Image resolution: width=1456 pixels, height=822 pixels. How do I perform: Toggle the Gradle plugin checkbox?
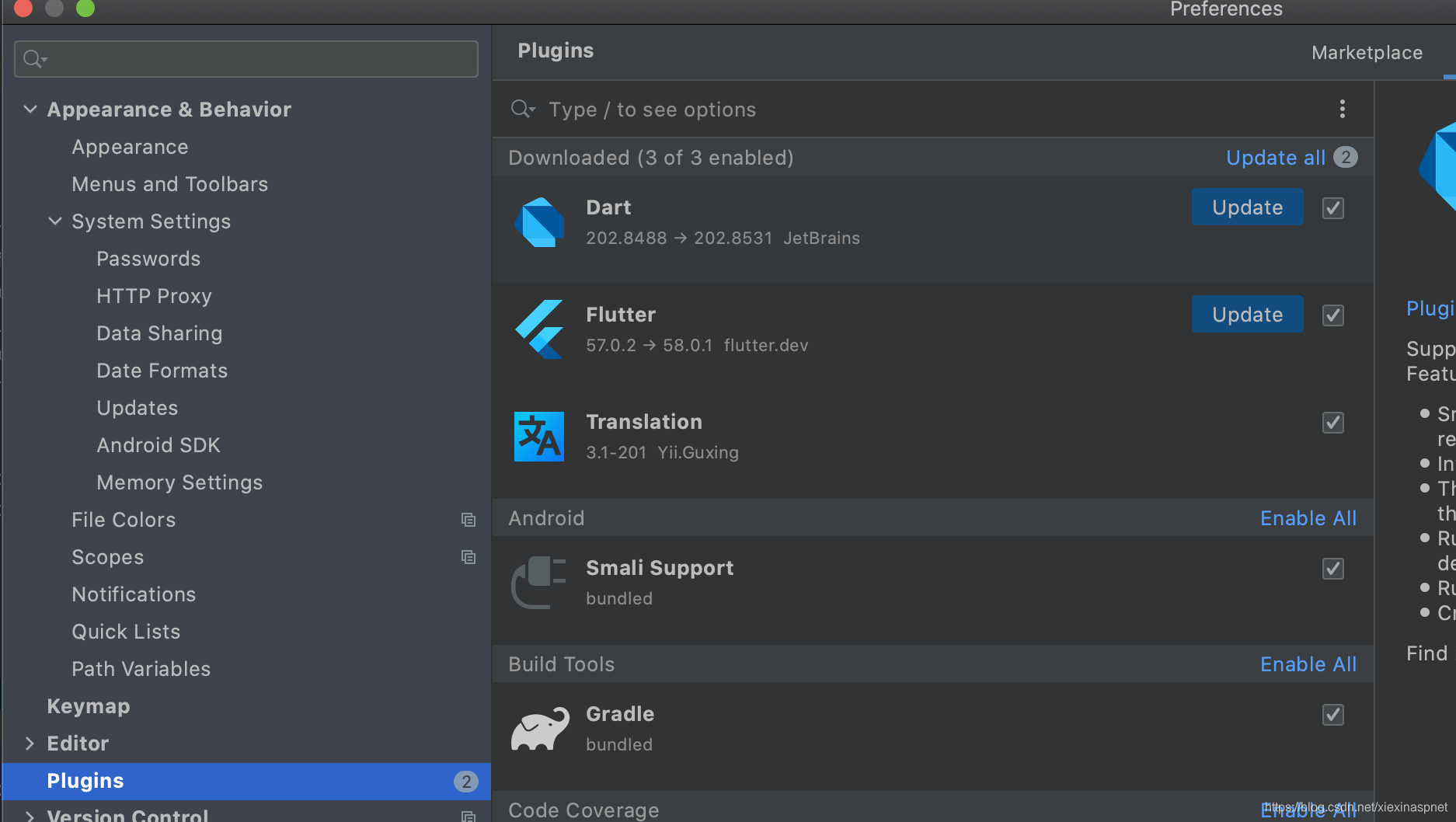(1333, 715)
